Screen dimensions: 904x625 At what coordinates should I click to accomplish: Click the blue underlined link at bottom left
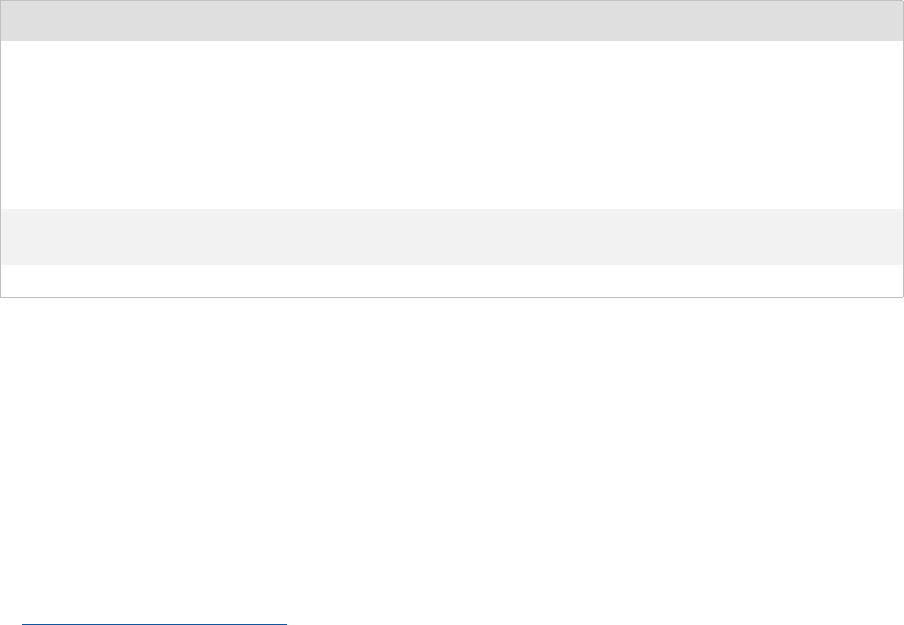tap(154, 619)
